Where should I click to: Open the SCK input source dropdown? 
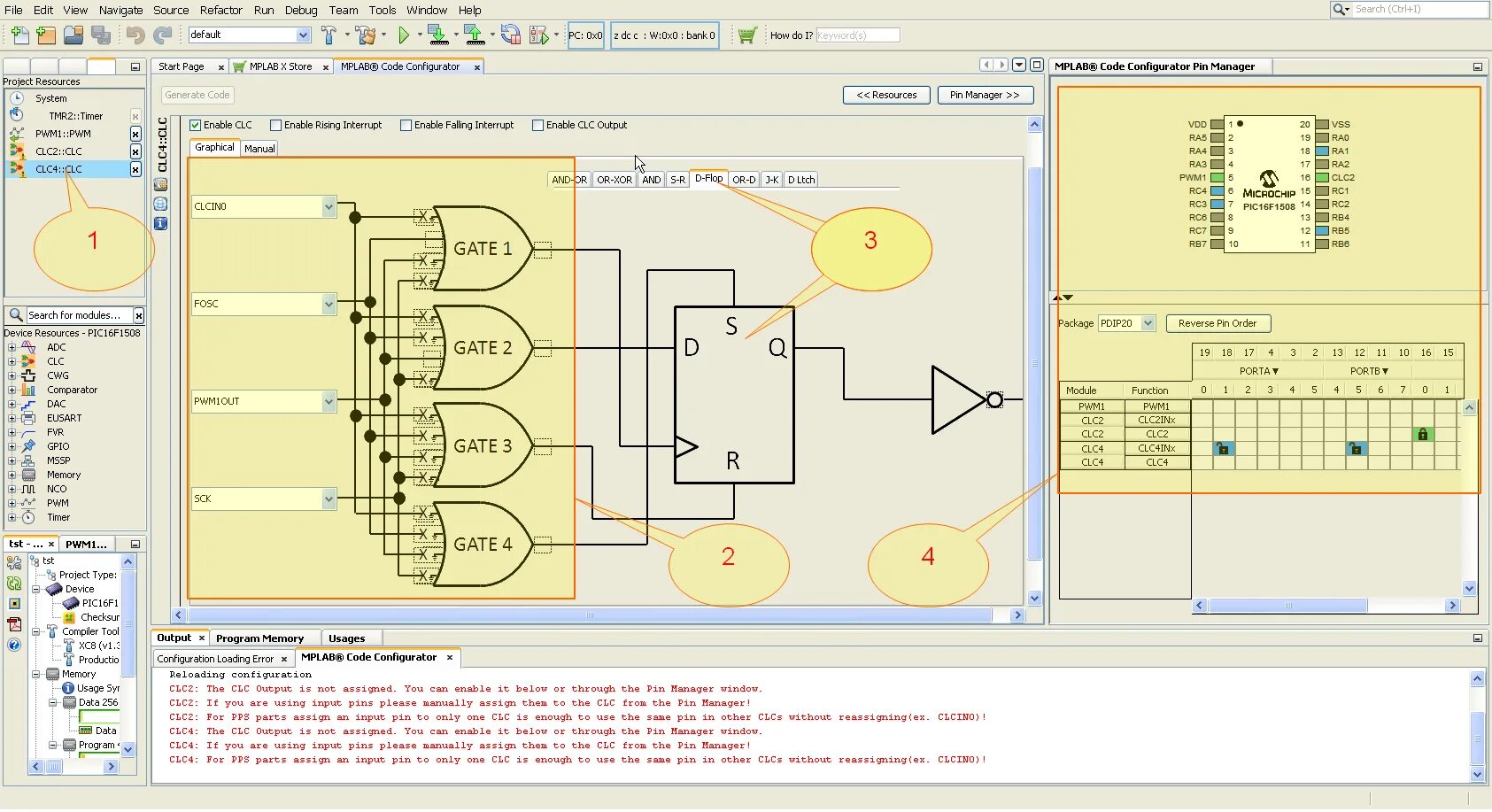[329, 499]
